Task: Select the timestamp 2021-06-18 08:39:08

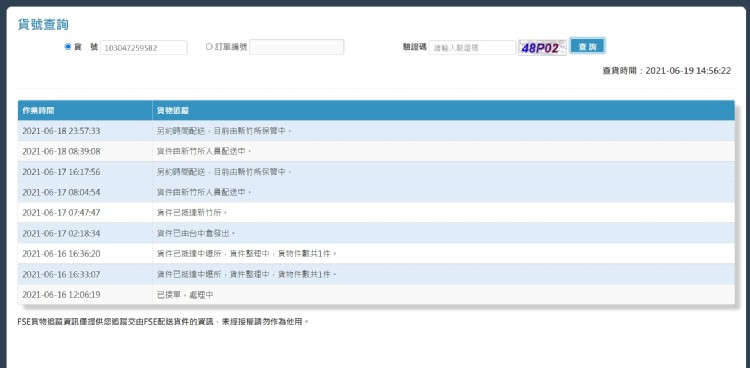Action: (x=61, y=151)
